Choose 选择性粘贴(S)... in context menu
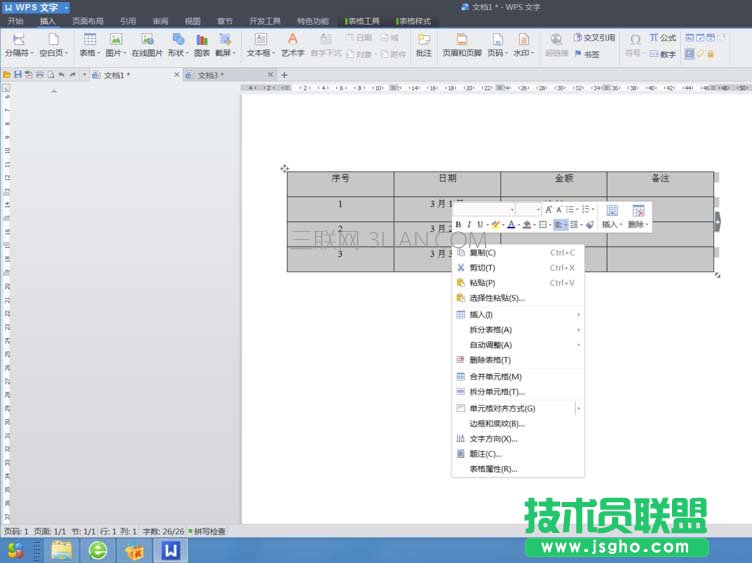 [518, 298]
